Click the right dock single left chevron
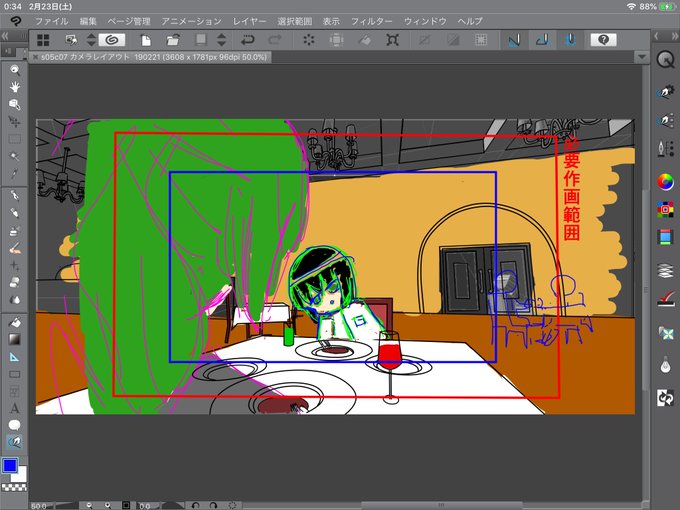 pos(657,36)
